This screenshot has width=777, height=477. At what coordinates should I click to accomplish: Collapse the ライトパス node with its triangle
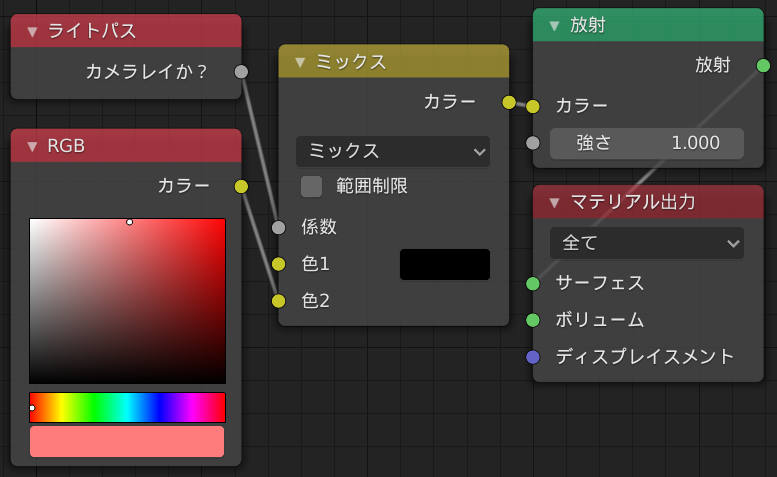(32, 32)
